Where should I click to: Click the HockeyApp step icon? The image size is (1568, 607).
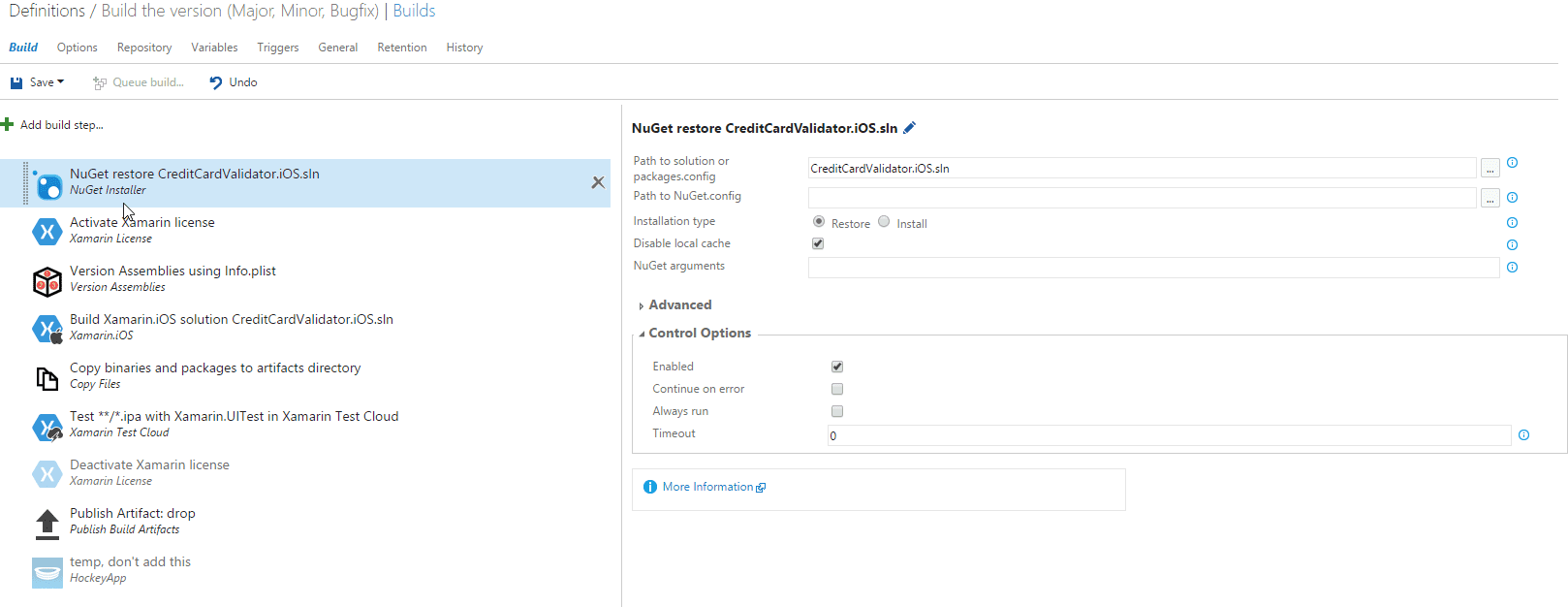pos(47,572)
